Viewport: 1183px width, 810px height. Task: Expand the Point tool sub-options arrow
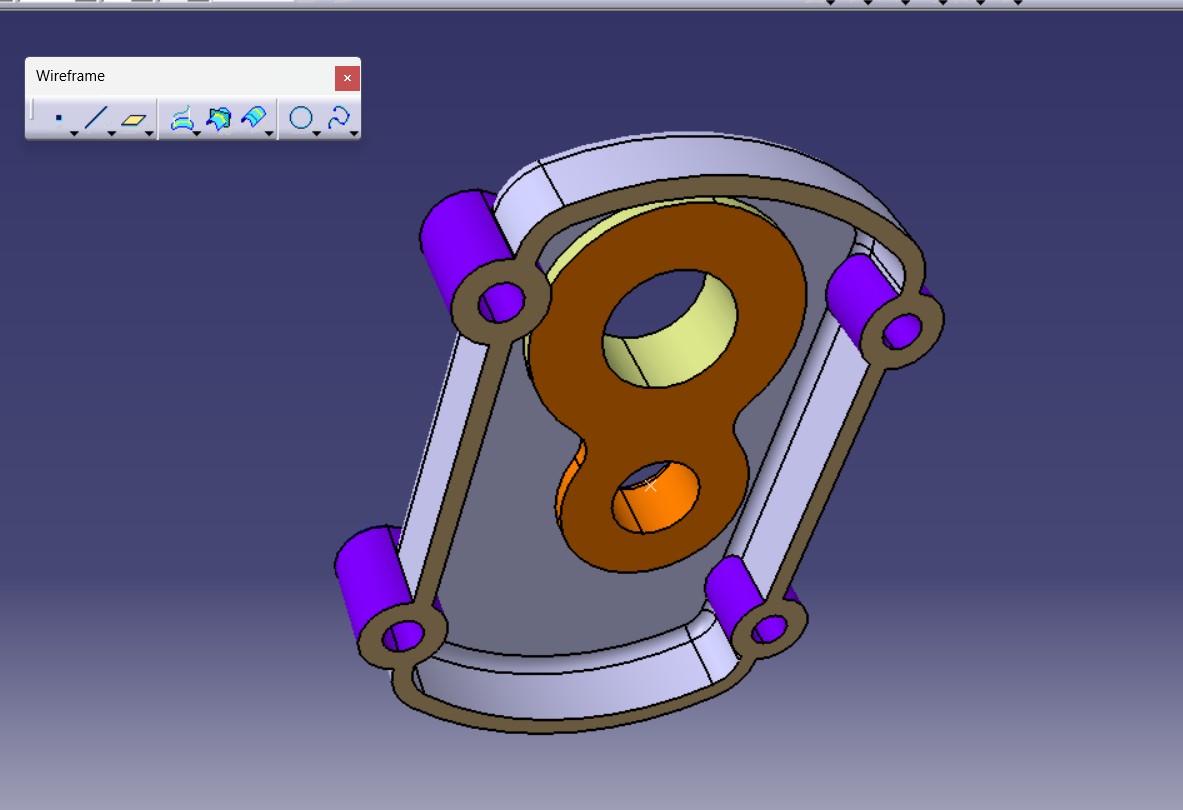point(75,133)
